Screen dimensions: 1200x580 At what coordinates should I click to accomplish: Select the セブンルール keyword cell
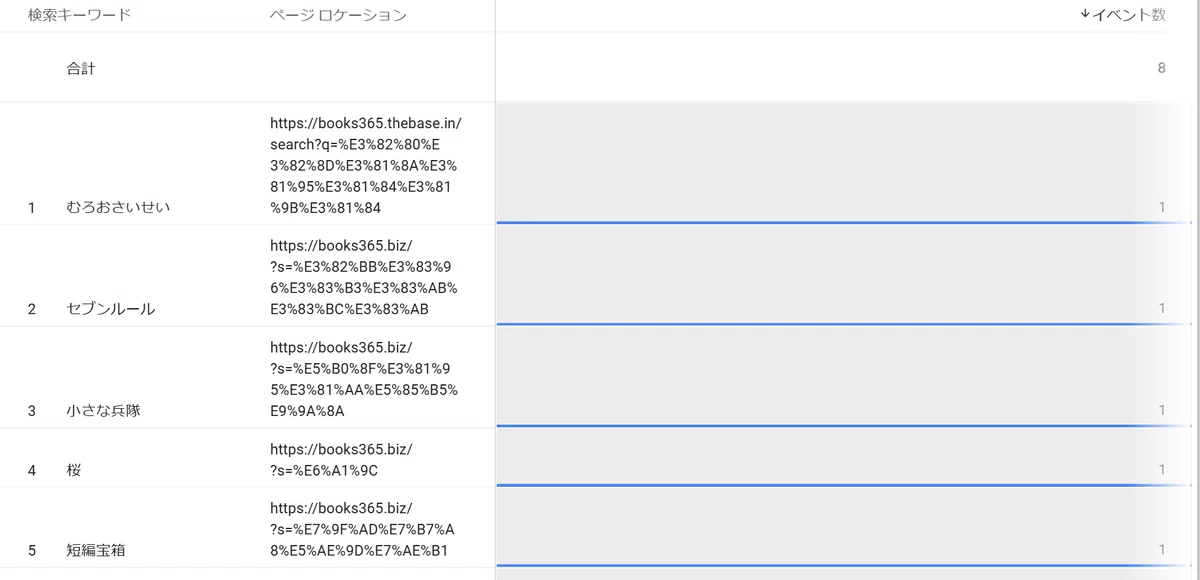click(110, 309)
